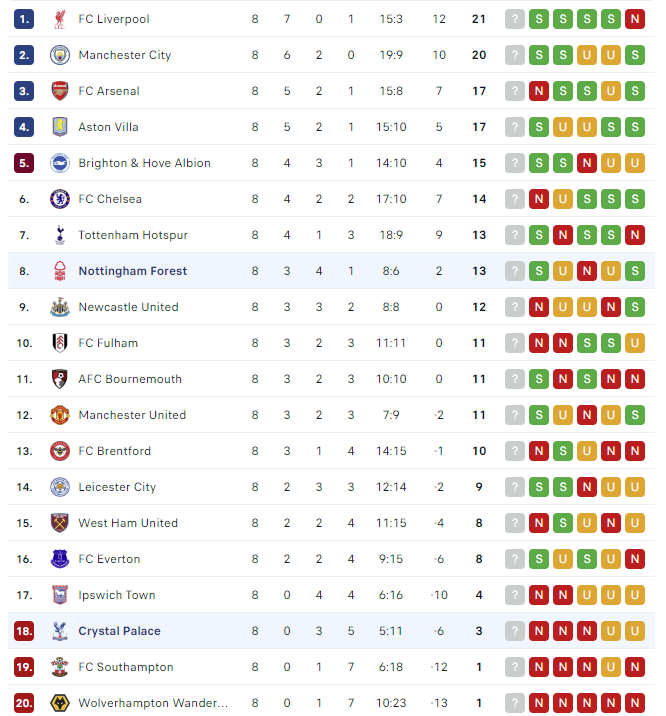Click the FC Chelsea club crest
The height and width of the screenshot is (716, 666).
[x=59, y=199]
